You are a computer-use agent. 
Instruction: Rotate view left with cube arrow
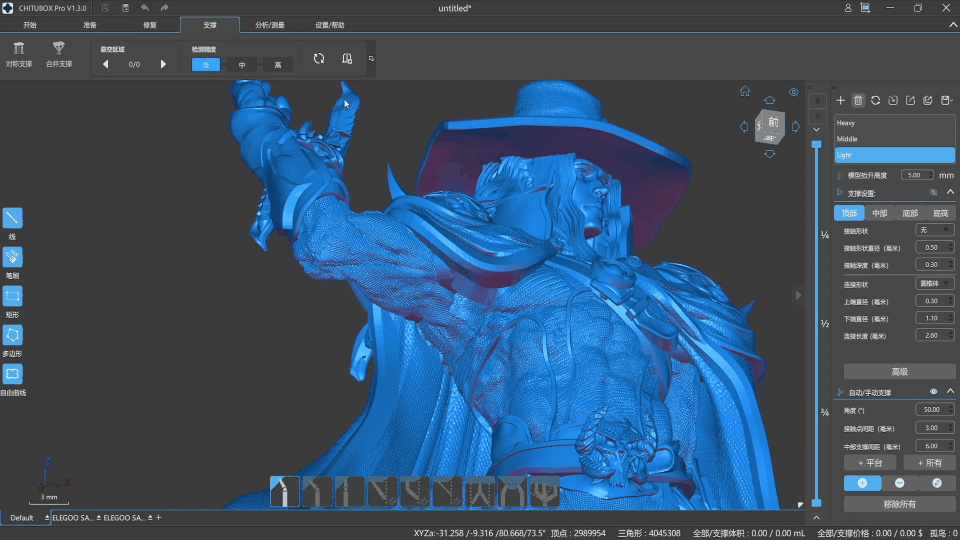[744, 127]
